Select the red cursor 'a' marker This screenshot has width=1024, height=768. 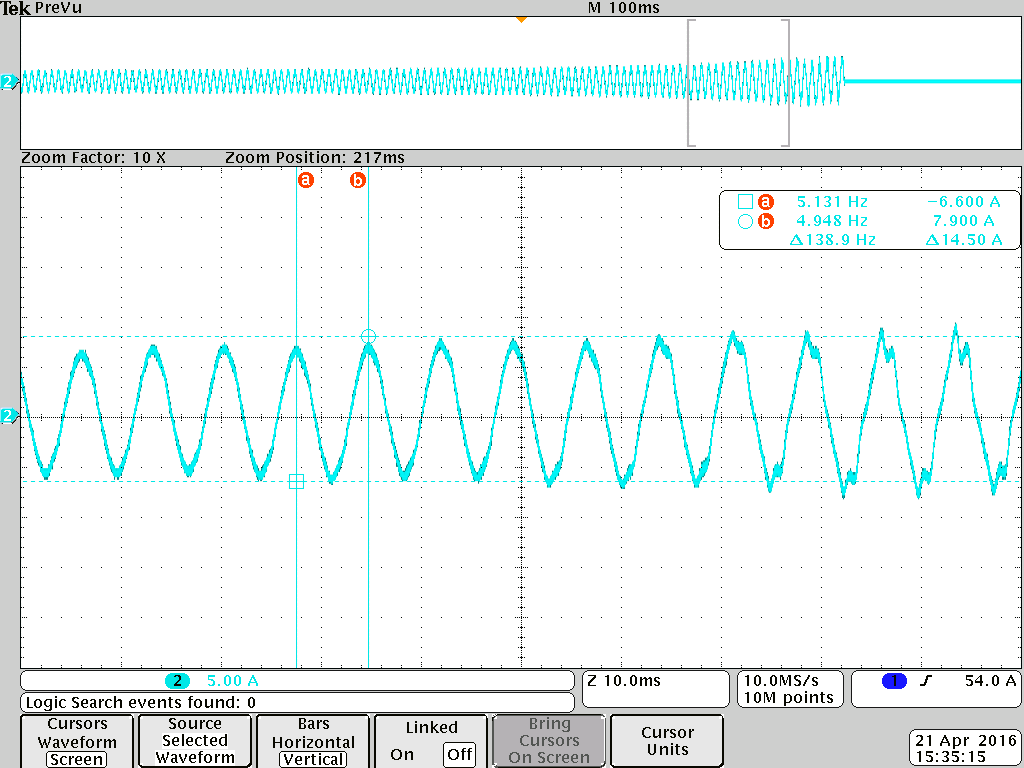click(306, 180)
